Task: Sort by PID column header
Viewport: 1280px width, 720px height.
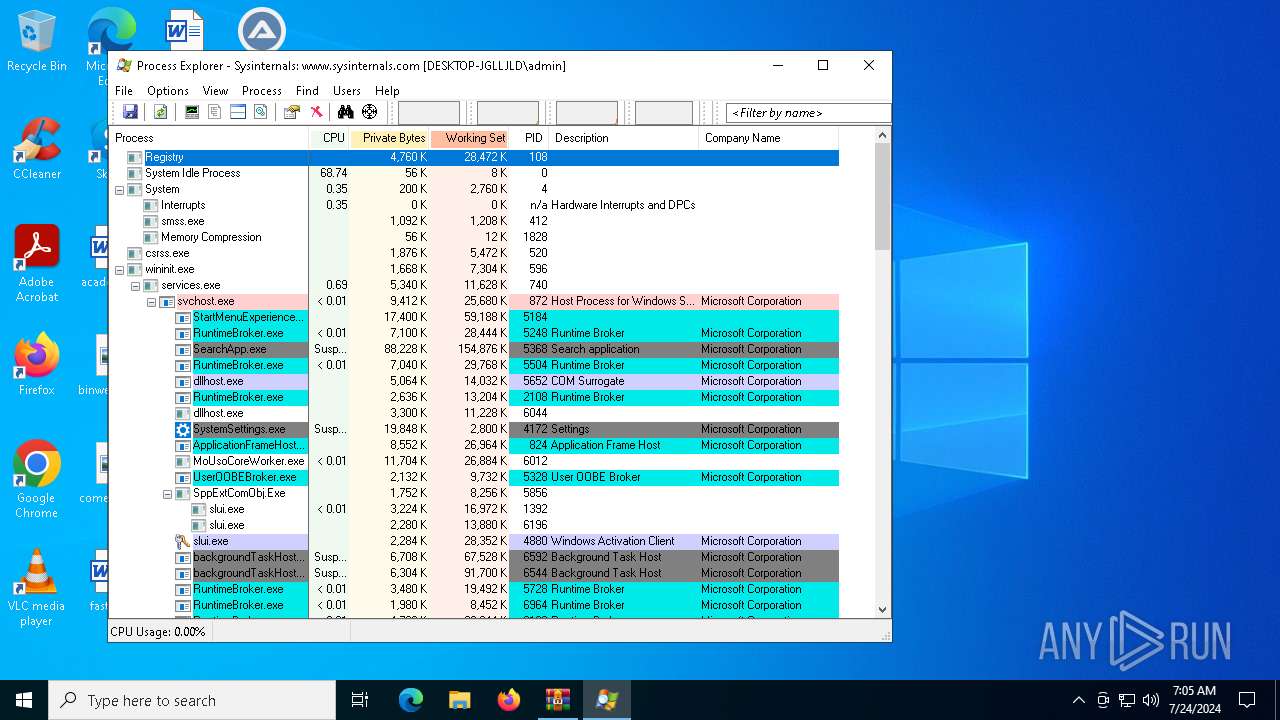Action: (530, 138)
